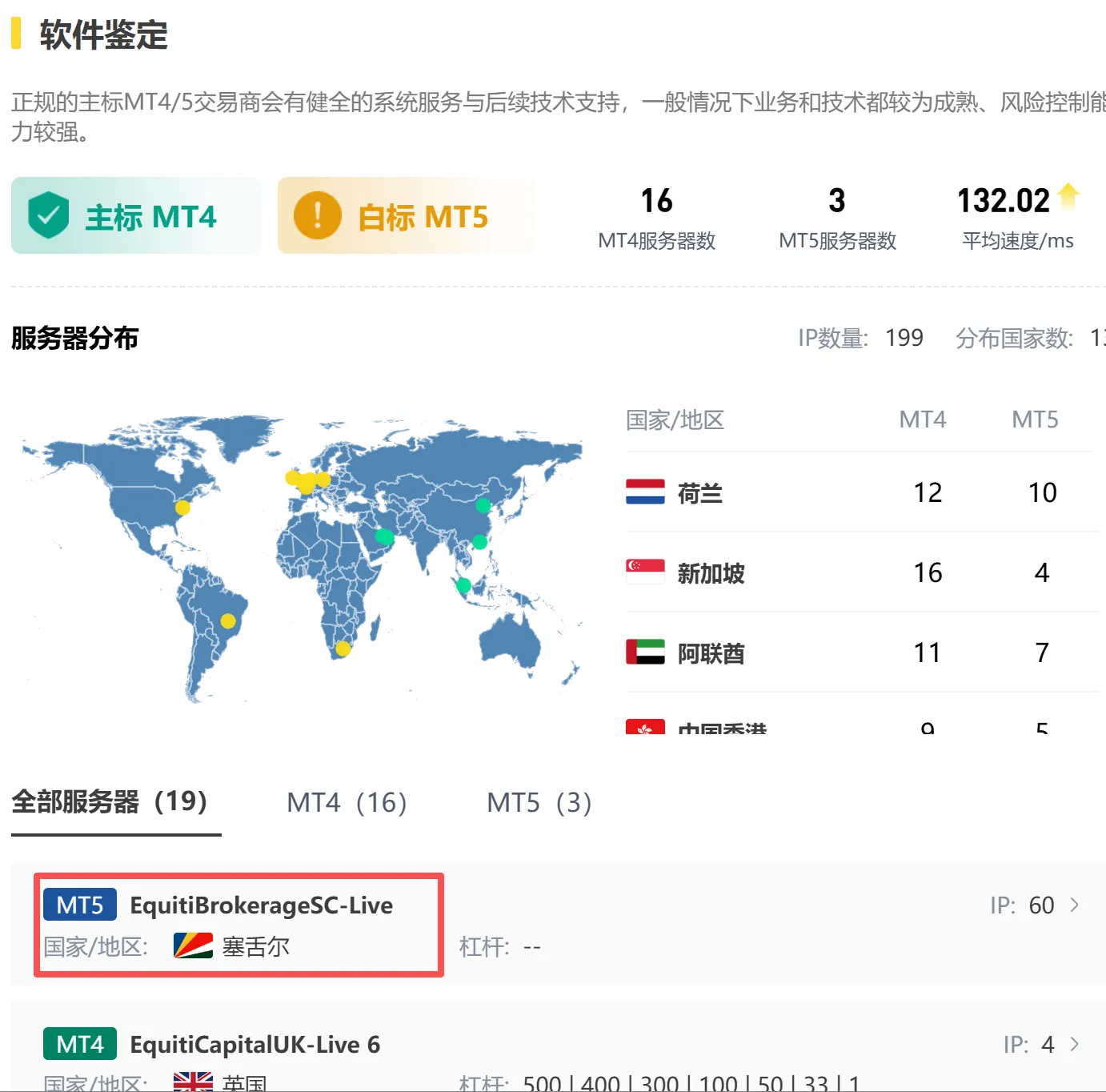The width and height of the screenshot is (1106, 1092).
Task: Click the Netherlands flag icon
Action: coord(645,492)
